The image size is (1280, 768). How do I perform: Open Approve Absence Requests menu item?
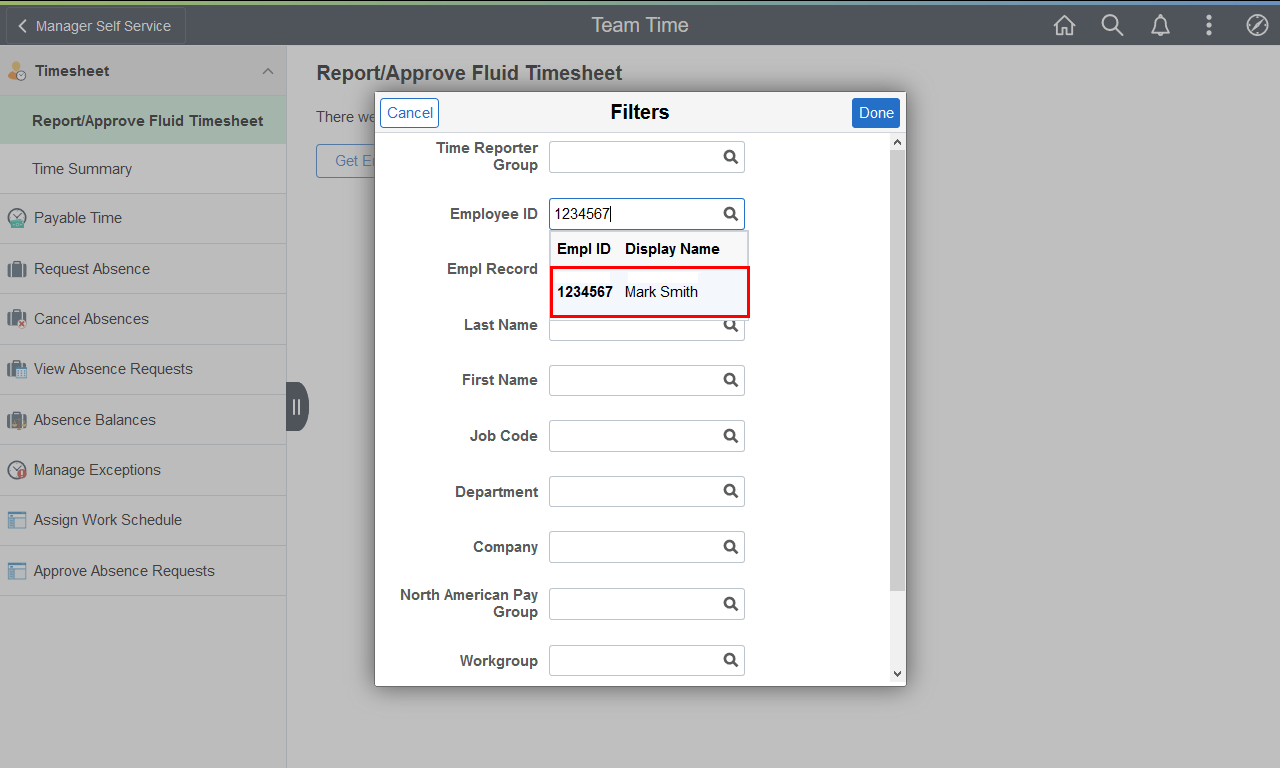click(x=143, y=571)
